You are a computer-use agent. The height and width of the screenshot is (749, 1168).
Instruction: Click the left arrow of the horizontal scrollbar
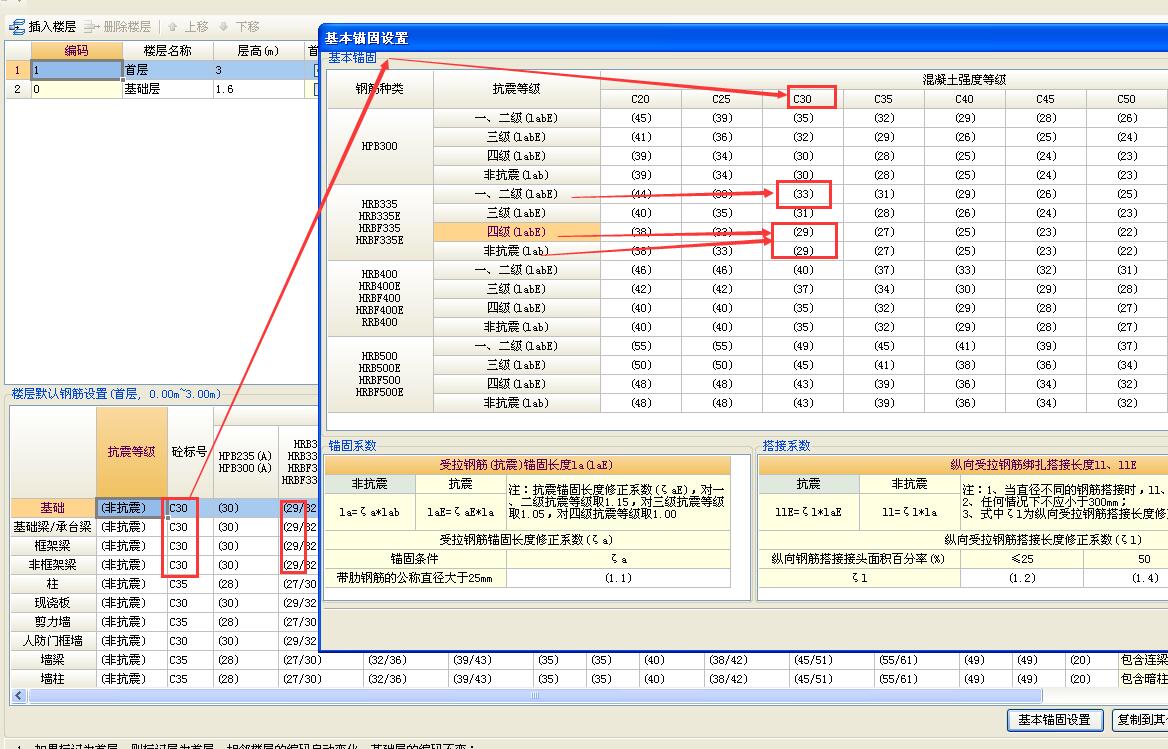(19, 695)
